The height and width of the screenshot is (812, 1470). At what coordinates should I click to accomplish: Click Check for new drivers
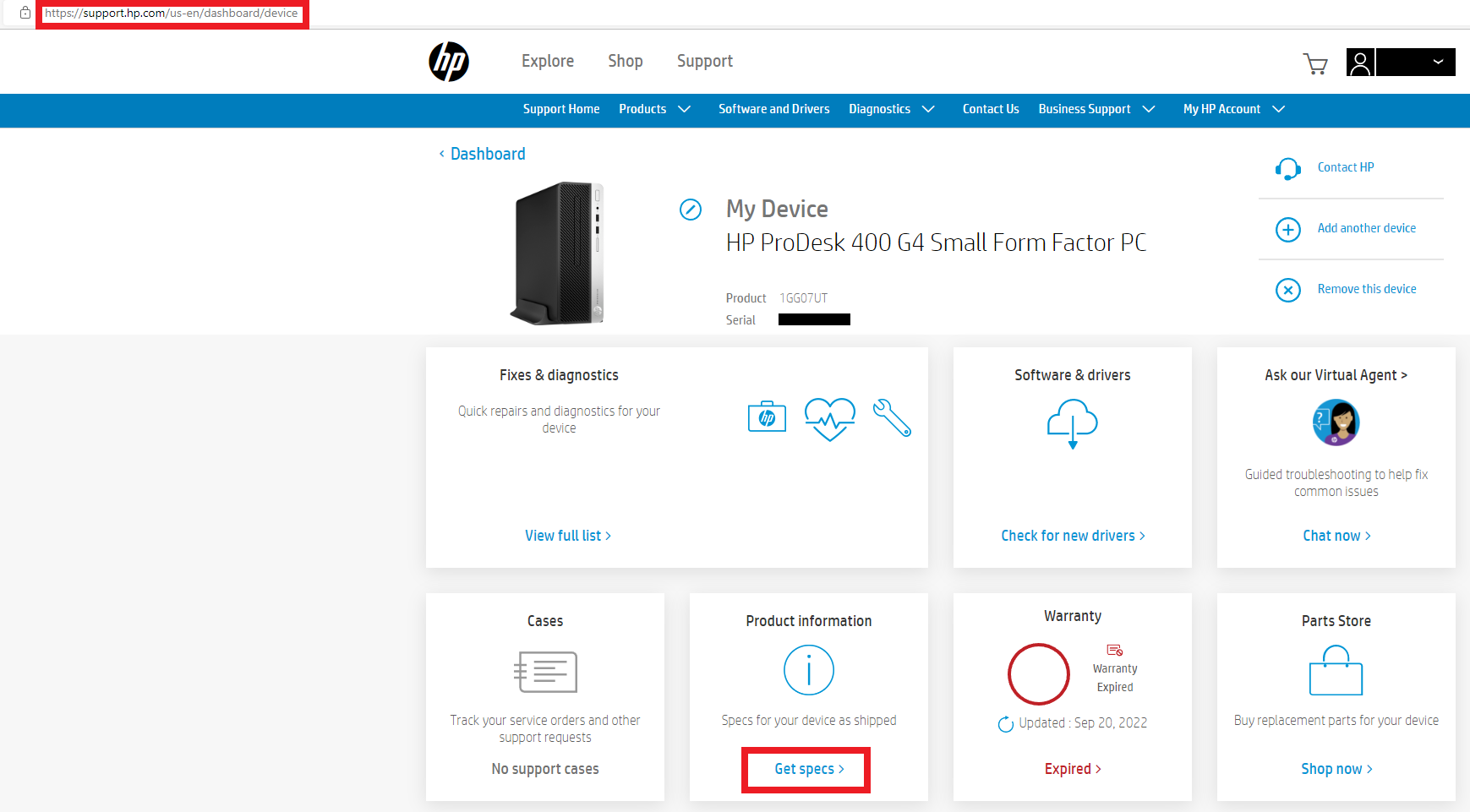1072,535
